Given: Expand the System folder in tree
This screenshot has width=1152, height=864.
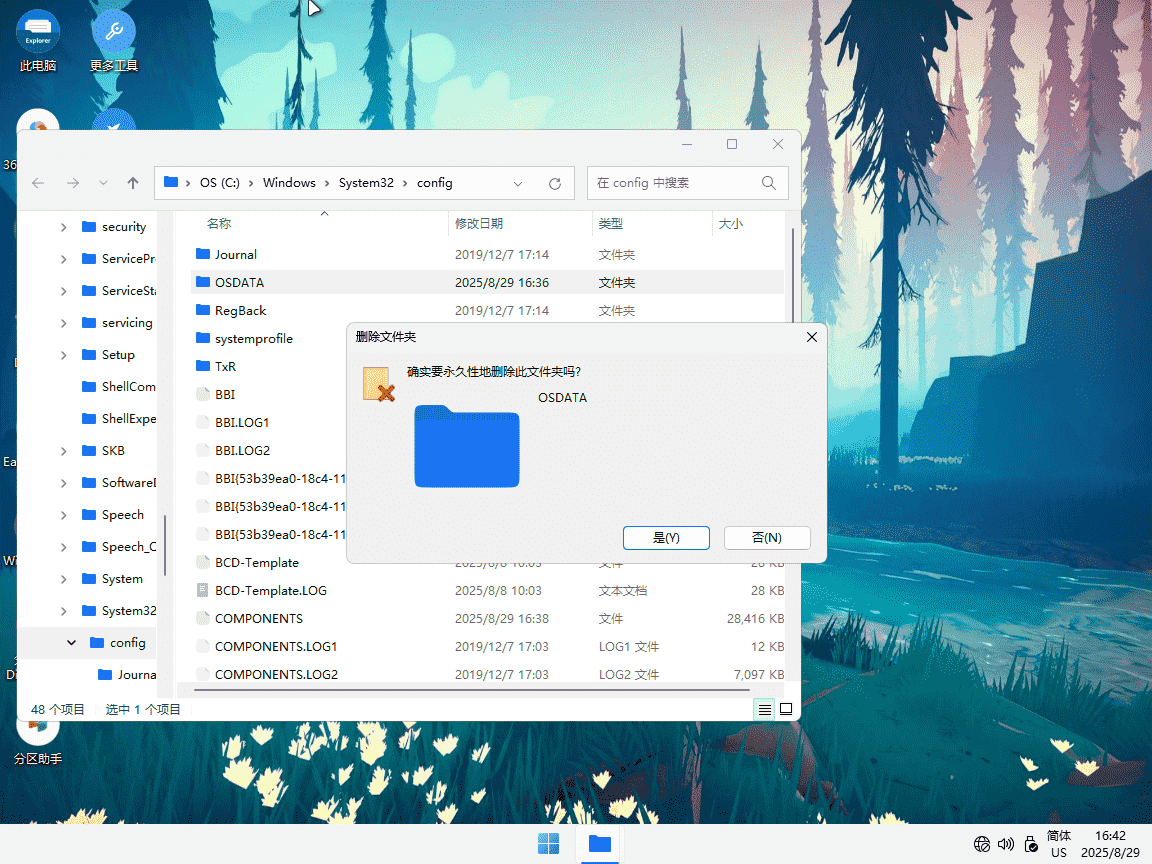Looking at the screenshot, I should tap(64, 579).
